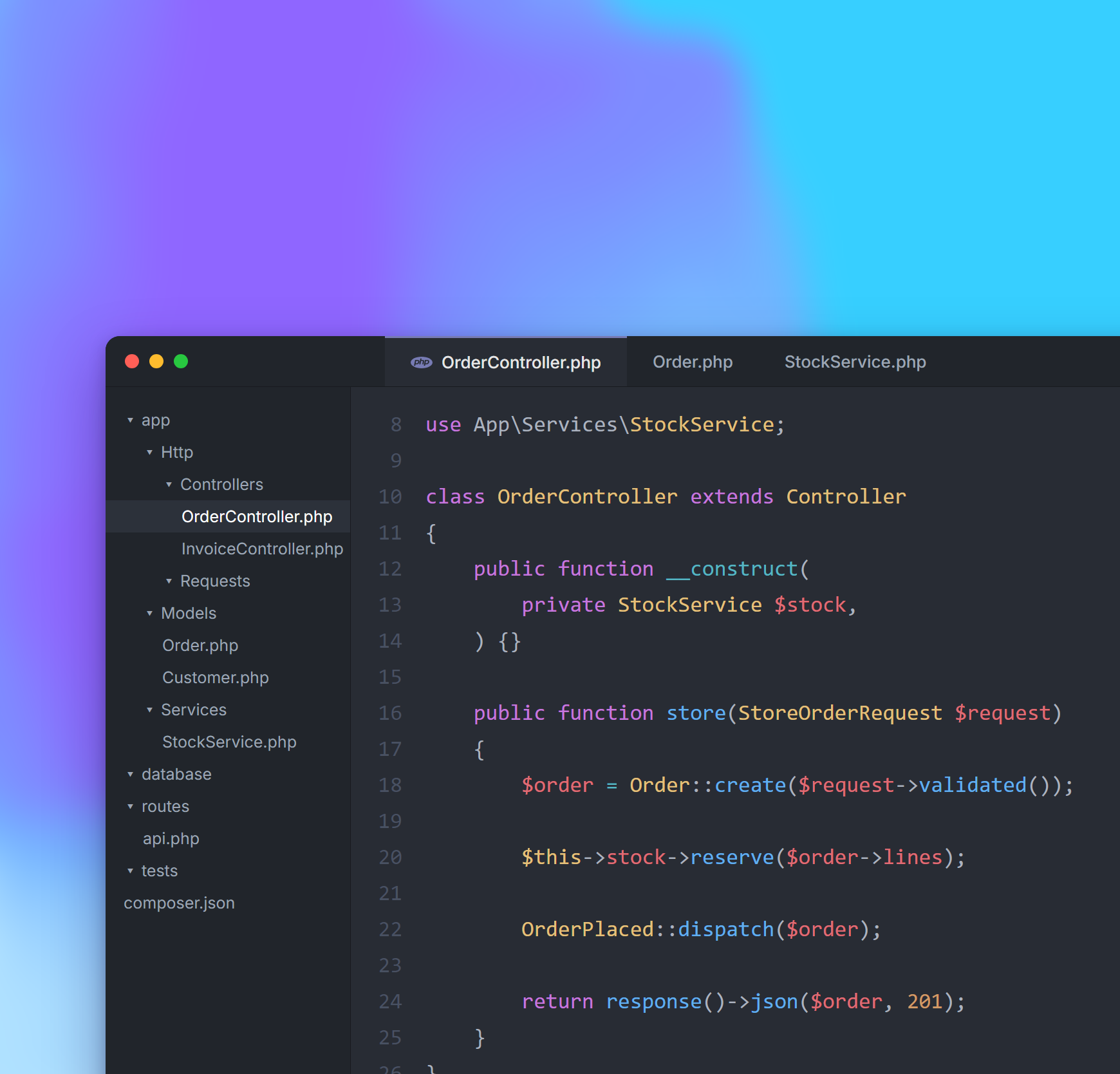Screen dimensions: 1120x1074
Task: Click the yellow minimize window button
Action: click(156, 361)
